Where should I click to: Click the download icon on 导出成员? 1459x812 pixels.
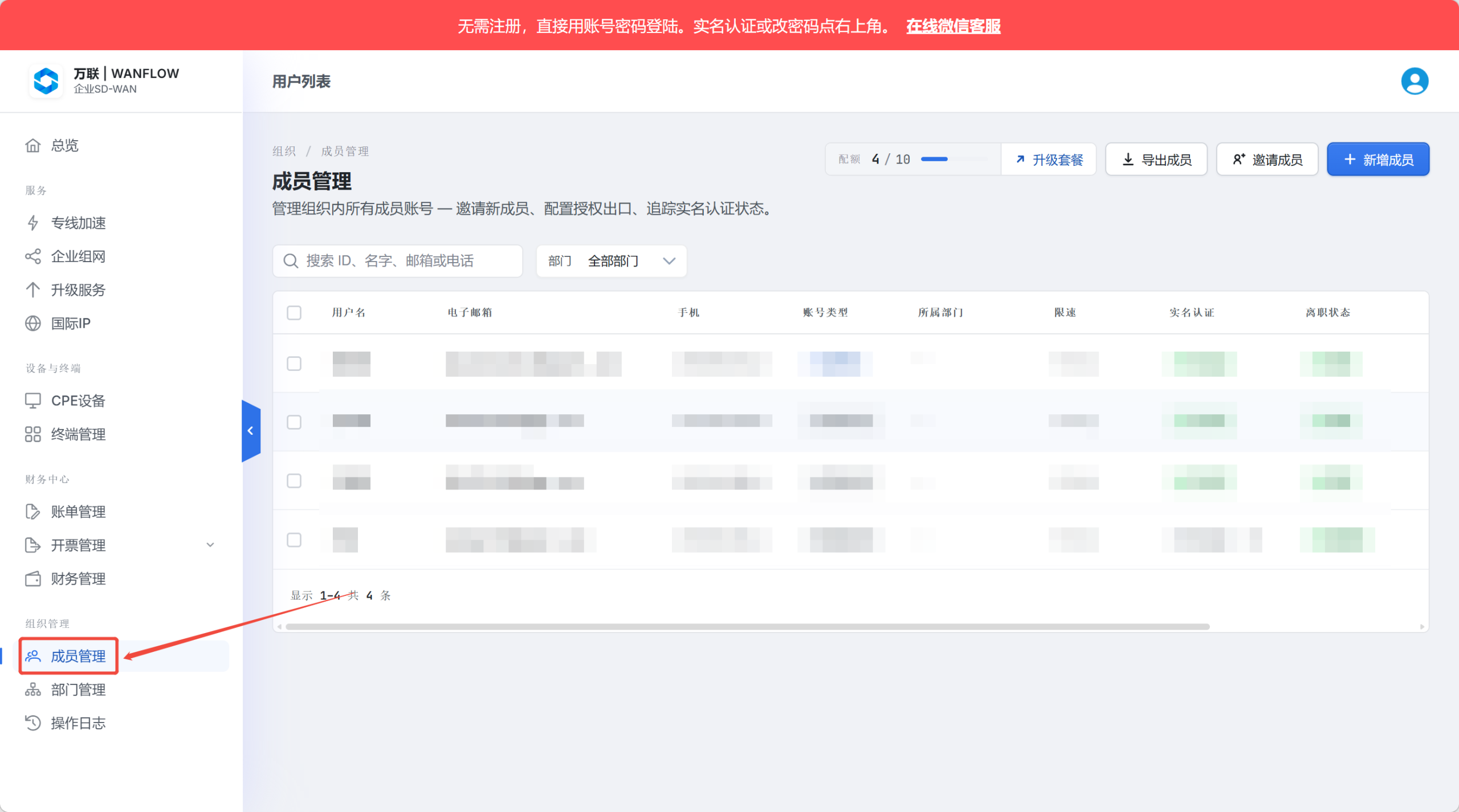(1128, 160)
